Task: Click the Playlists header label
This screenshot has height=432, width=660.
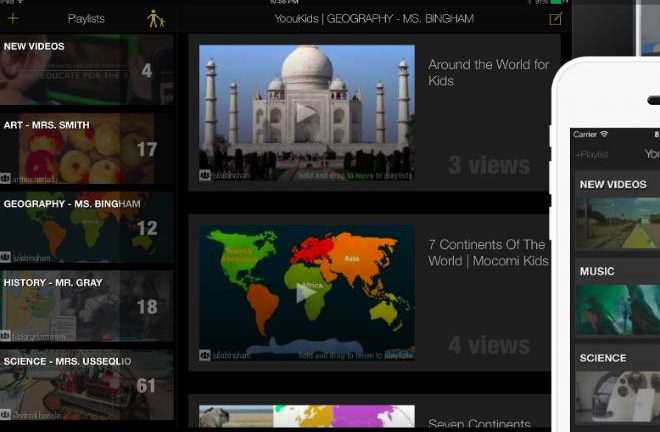Action: pyautogui.click(x=86, y=19)
